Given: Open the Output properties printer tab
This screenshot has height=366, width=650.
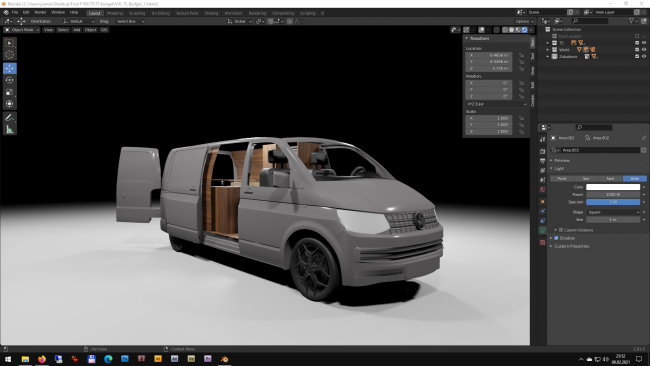Looking at the screenshot, I should pos(543,161).
